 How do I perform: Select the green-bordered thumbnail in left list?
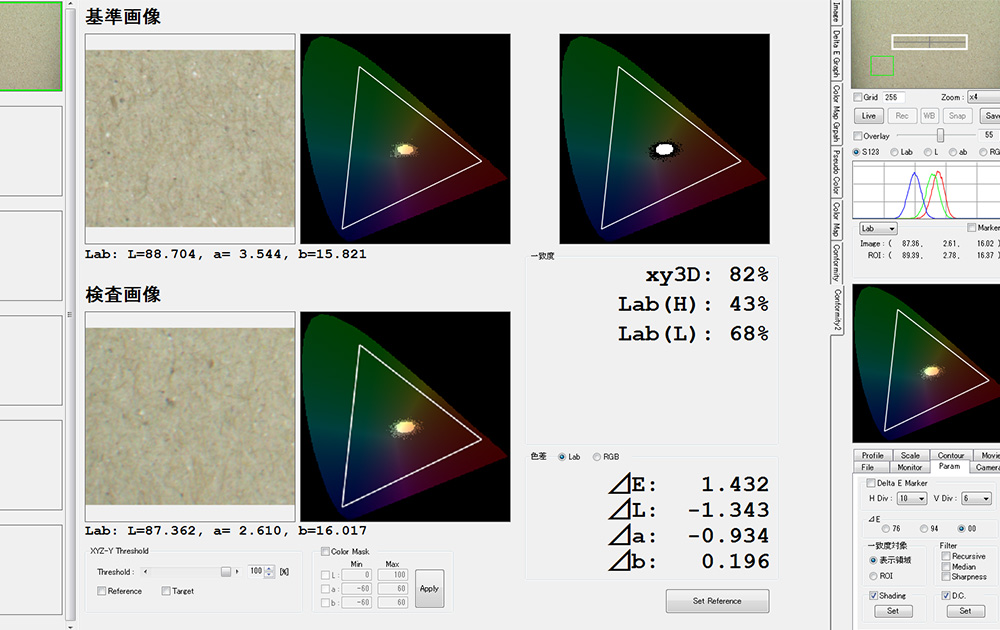click(x=31, y=46)
